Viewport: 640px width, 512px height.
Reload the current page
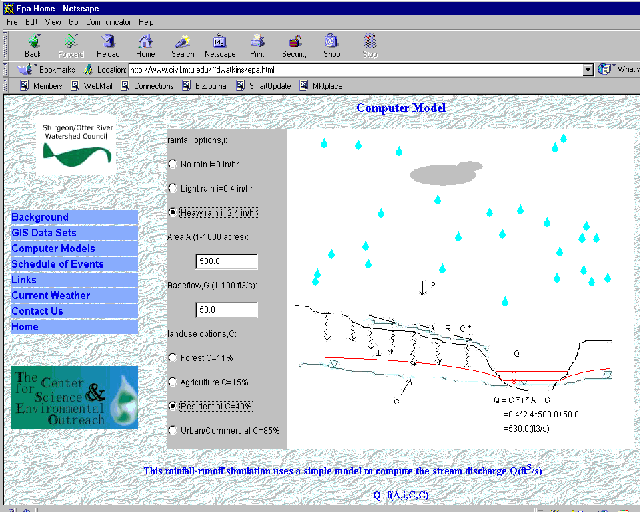click(x=108, y=45)
